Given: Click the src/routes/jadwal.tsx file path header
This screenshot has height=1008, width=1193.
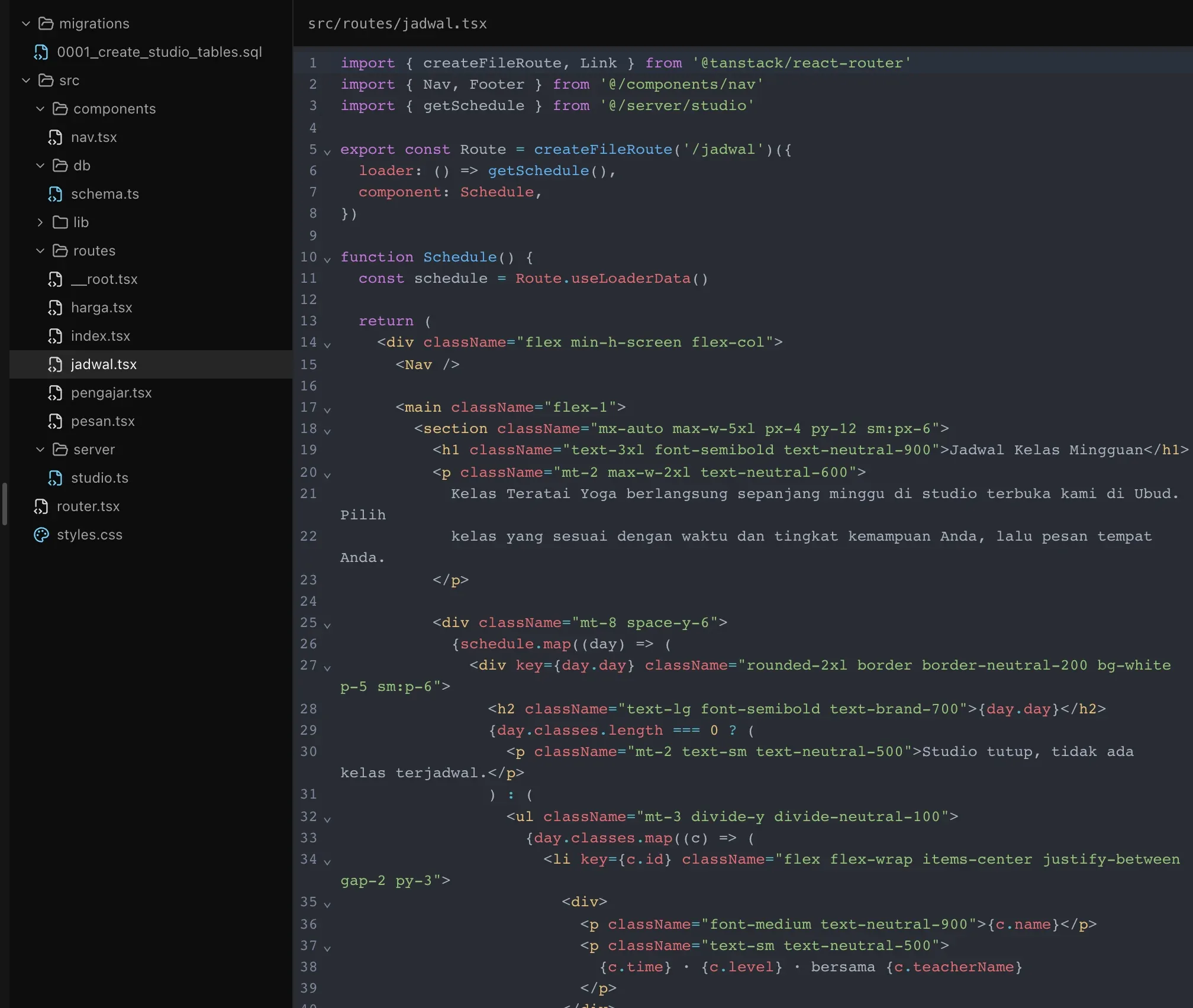Looking at the screenshot, I should 397,24.
